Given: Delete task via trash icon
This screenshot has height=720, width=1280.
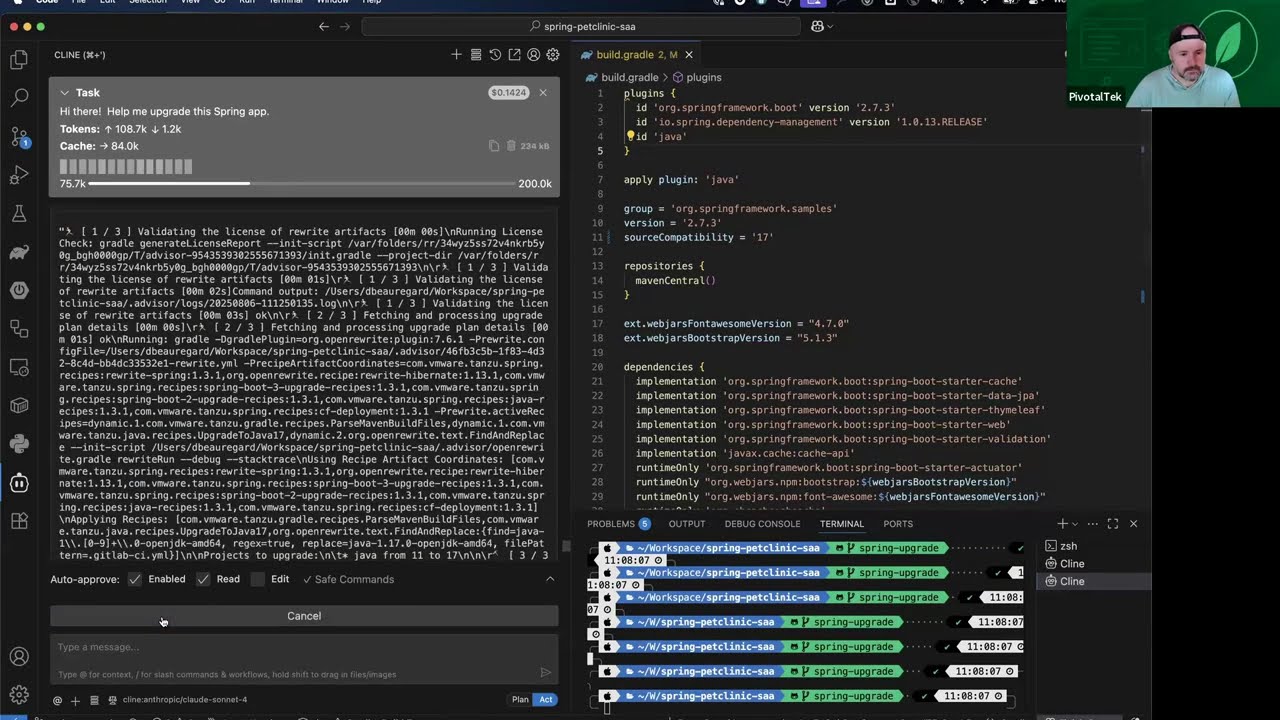Looking at the screenshot, I should pos(511,146).
